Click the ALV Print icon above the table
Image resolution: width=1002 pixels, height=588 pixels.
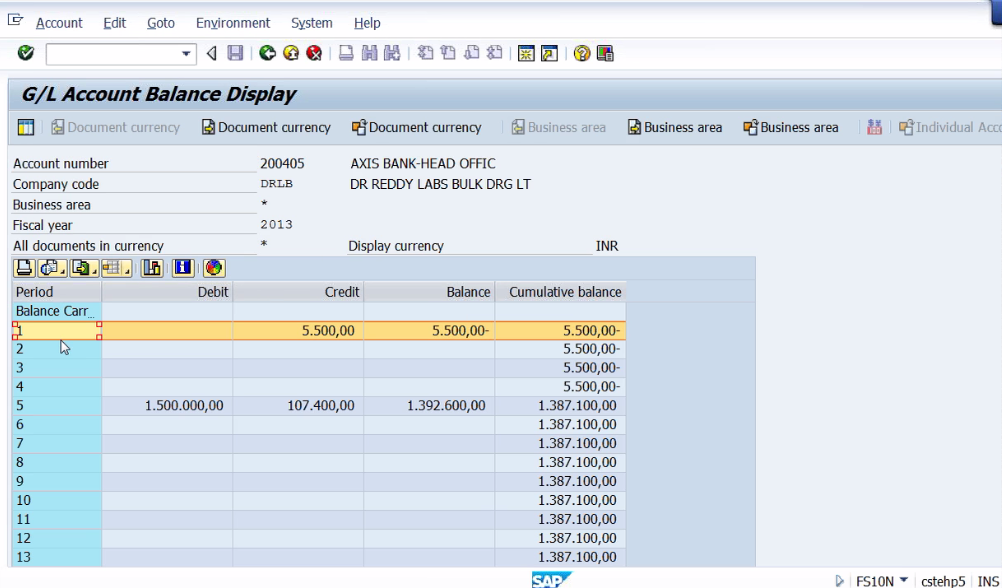tap(24, 268)
